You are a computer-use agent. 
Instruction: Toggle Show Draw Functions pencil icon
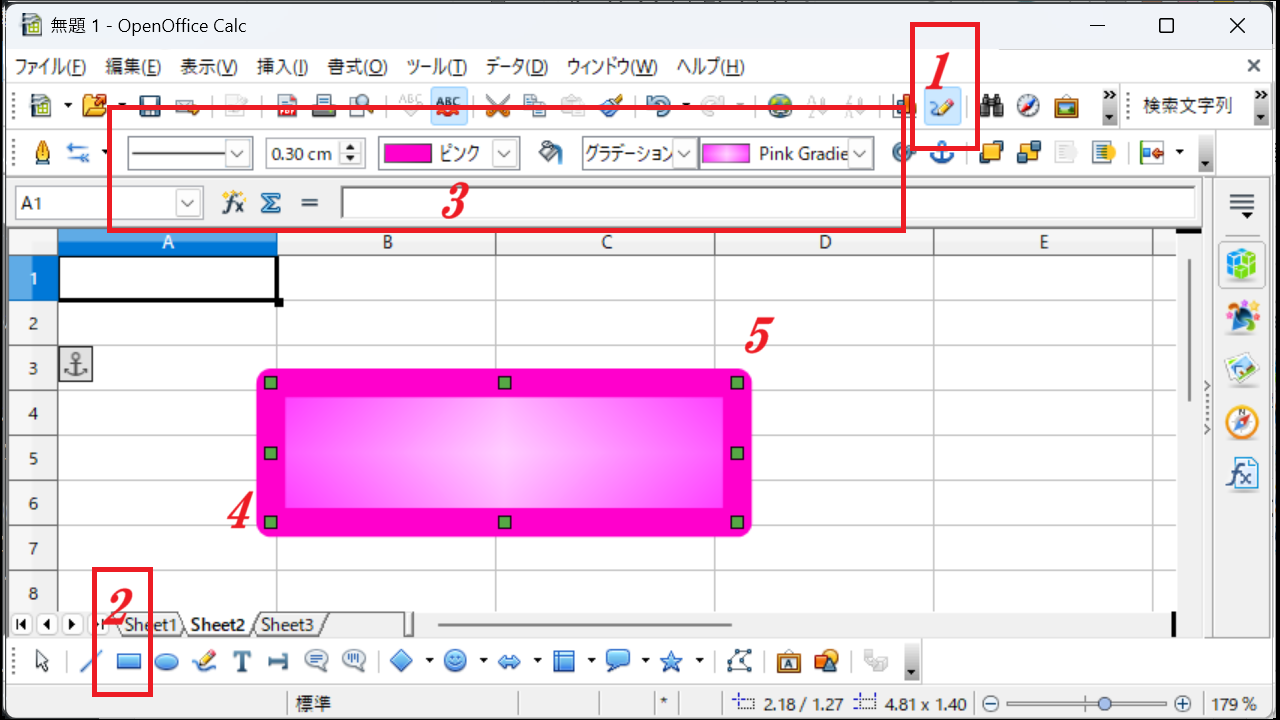point(943,106)
